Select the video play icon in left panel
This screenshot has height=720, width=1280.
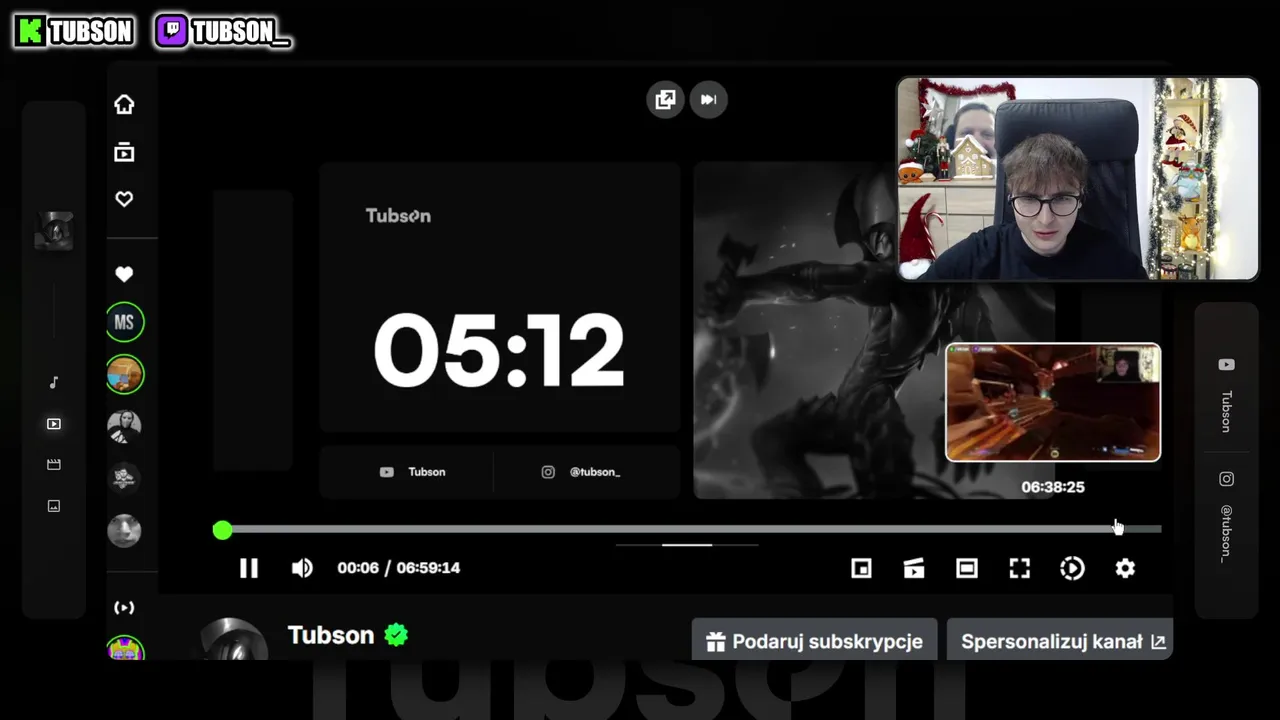pos(54,424)
